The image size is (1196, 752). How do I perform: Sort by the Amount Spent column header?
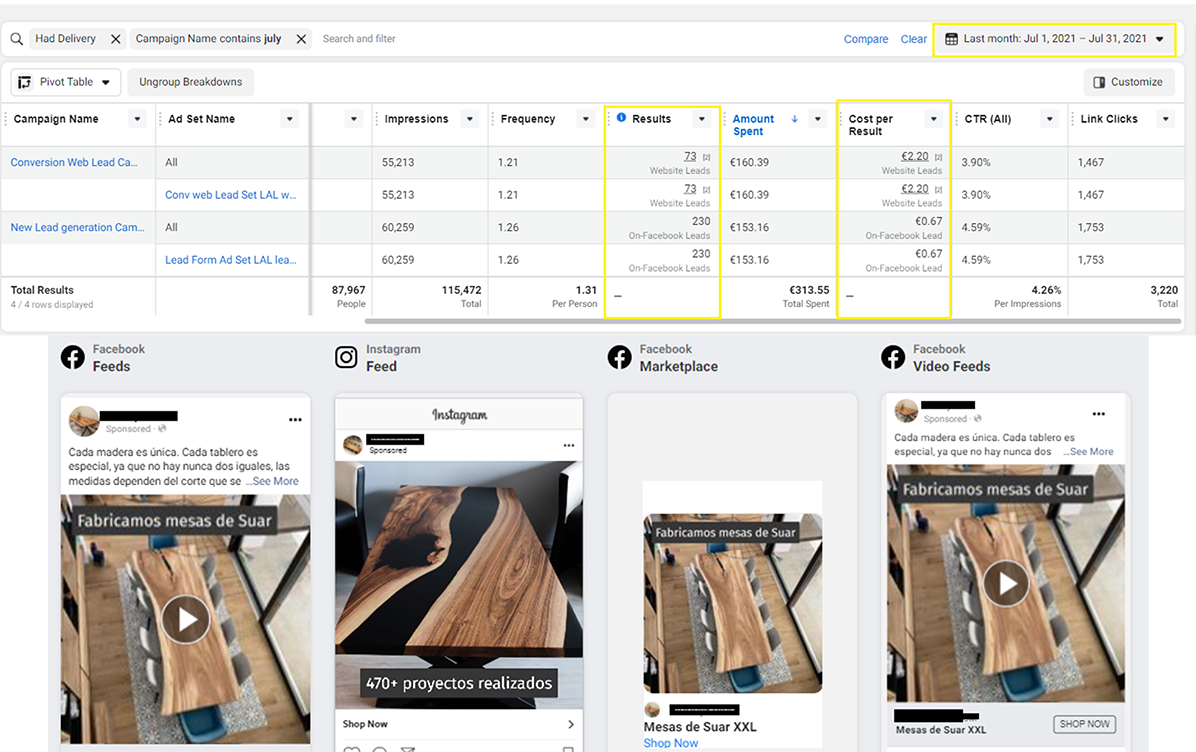click(754, 124)
